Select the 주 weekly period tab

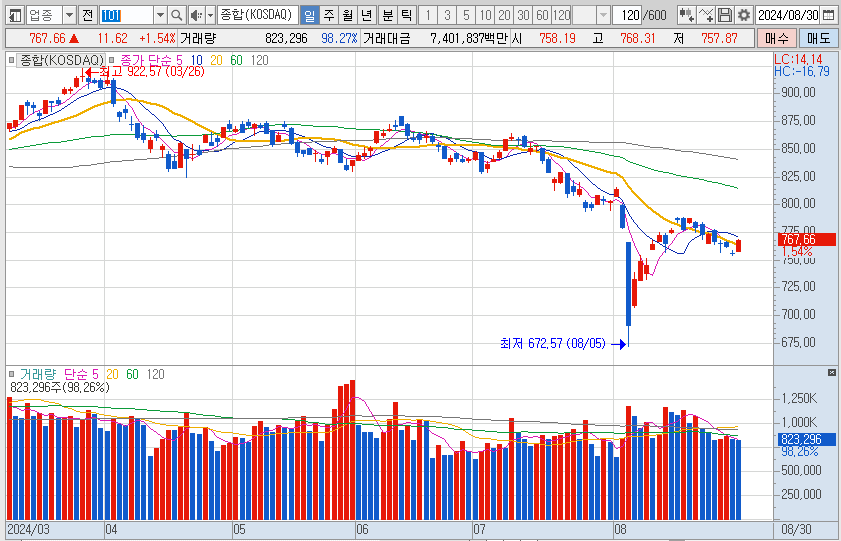(329, 15)
